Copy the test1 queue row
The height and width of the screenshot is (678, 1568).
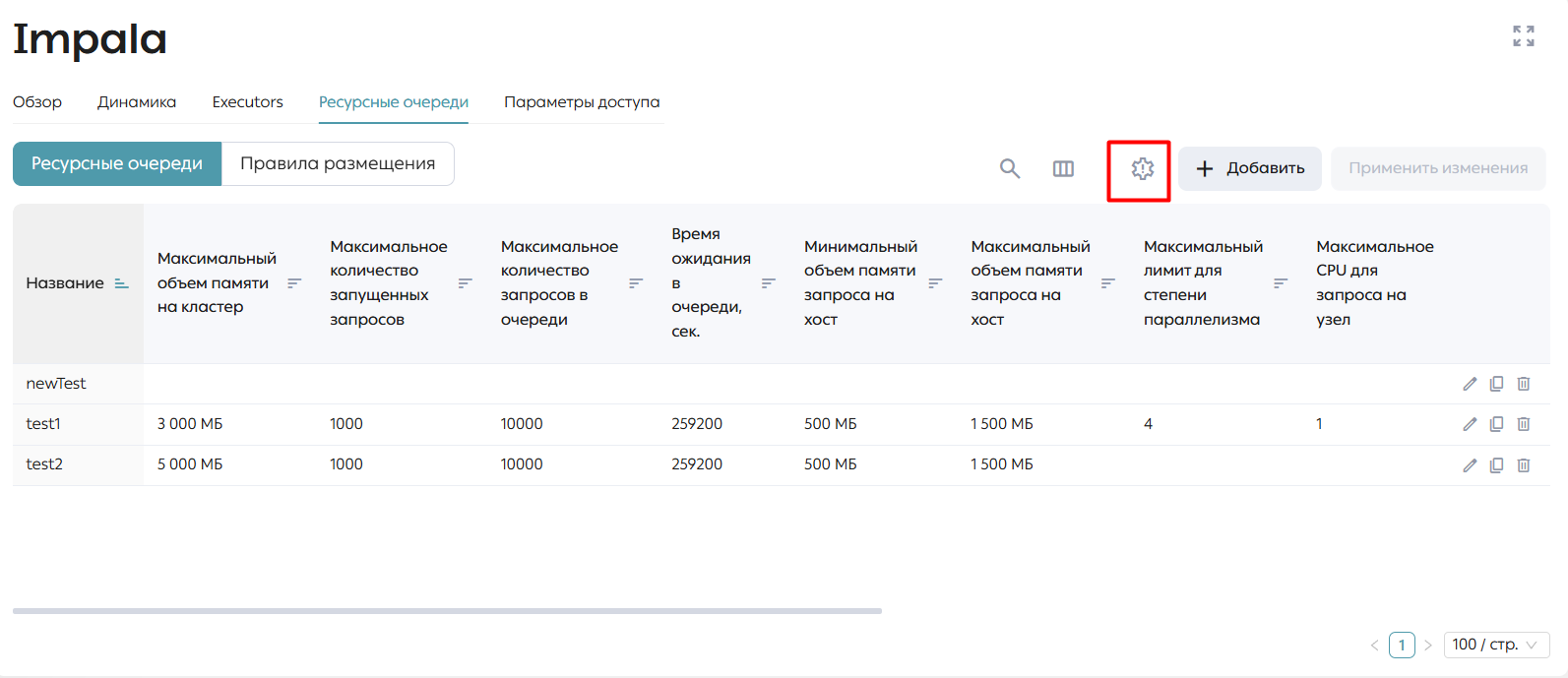(1496, 424)
